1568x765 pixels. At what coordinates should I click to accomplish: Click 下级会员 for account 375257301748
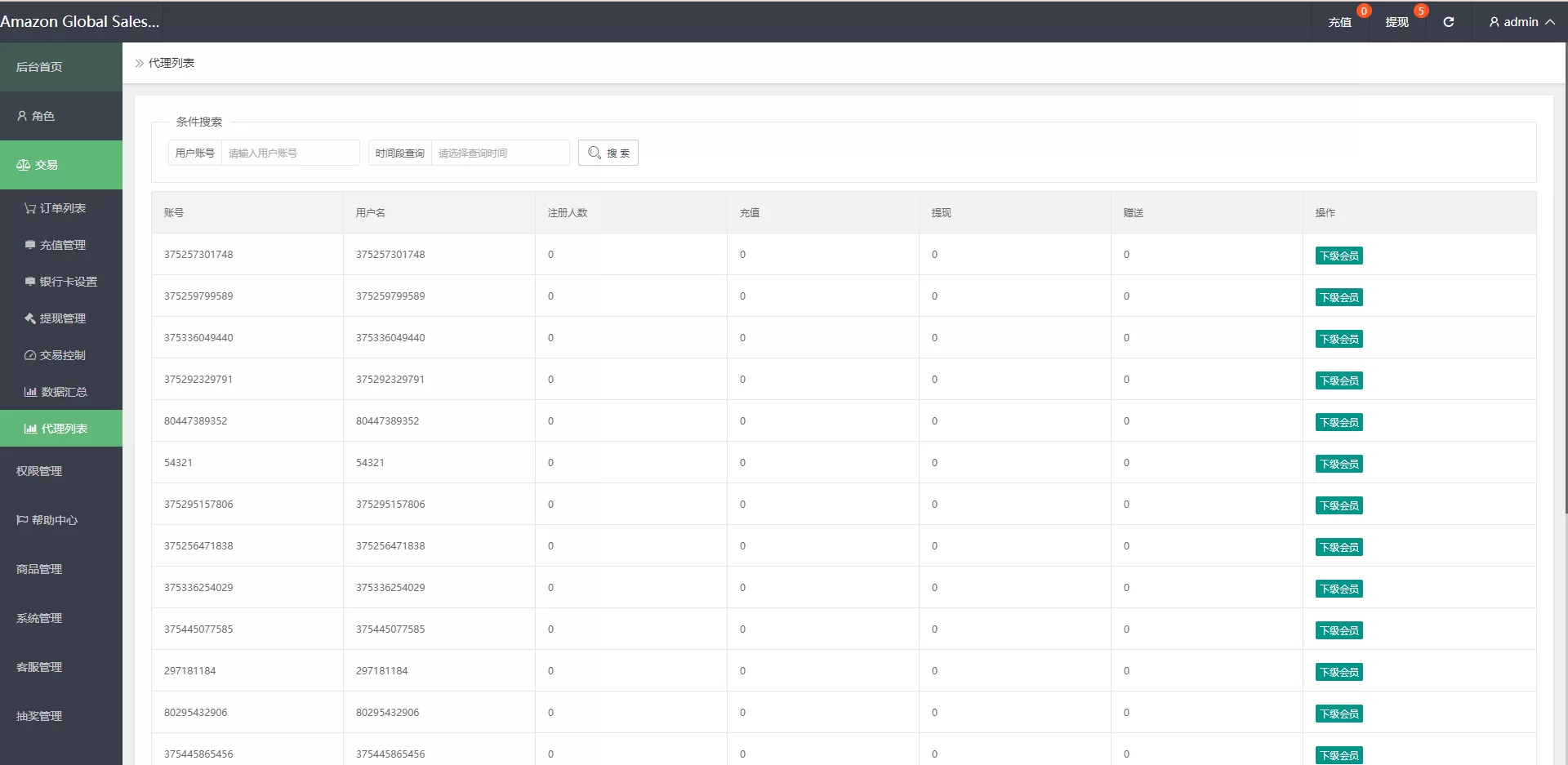pos(1339,256)
